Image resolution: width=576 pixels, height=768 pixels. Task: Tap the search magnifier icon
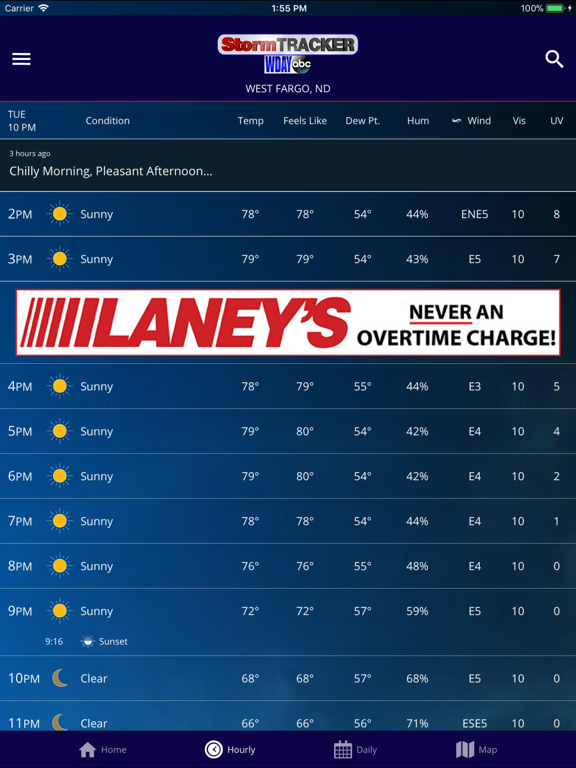coord(554,59)
